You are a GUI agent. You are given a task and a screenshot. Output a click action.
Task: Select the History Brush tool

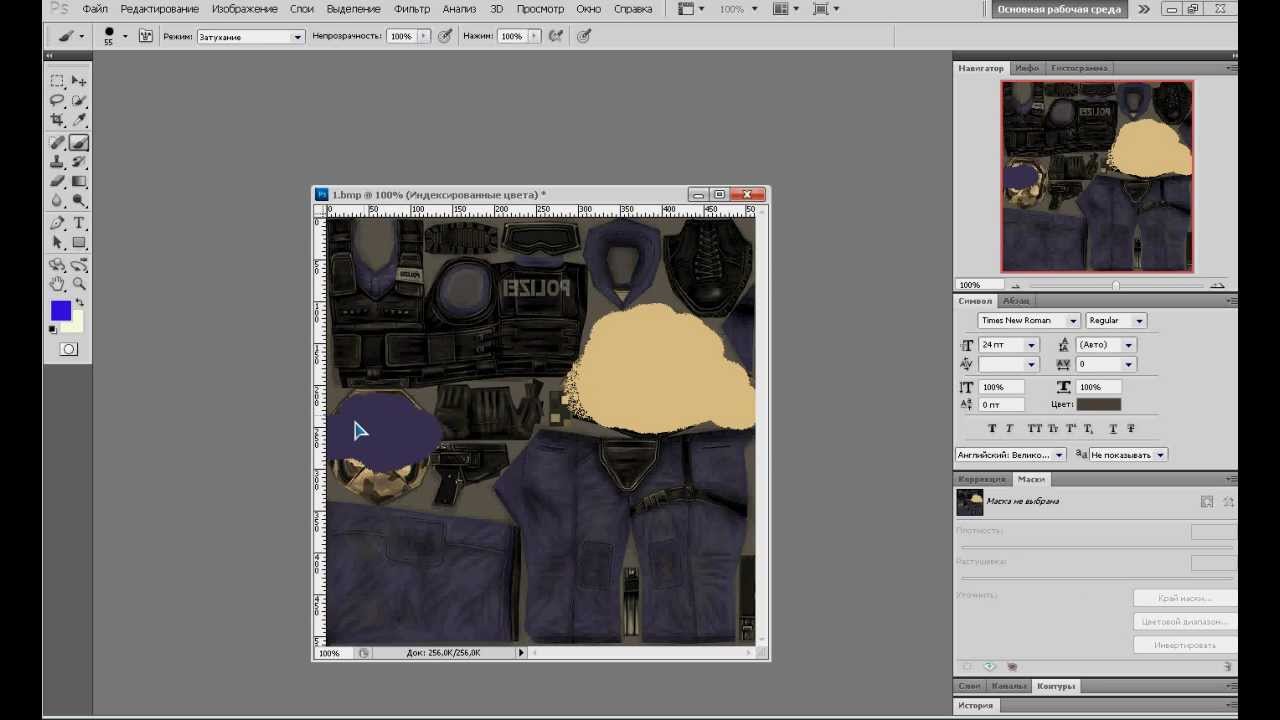click(79, 162)
